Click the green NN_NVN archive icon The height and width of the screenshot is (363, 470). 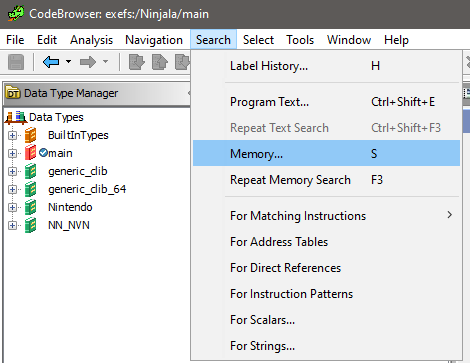coord(31,225)
